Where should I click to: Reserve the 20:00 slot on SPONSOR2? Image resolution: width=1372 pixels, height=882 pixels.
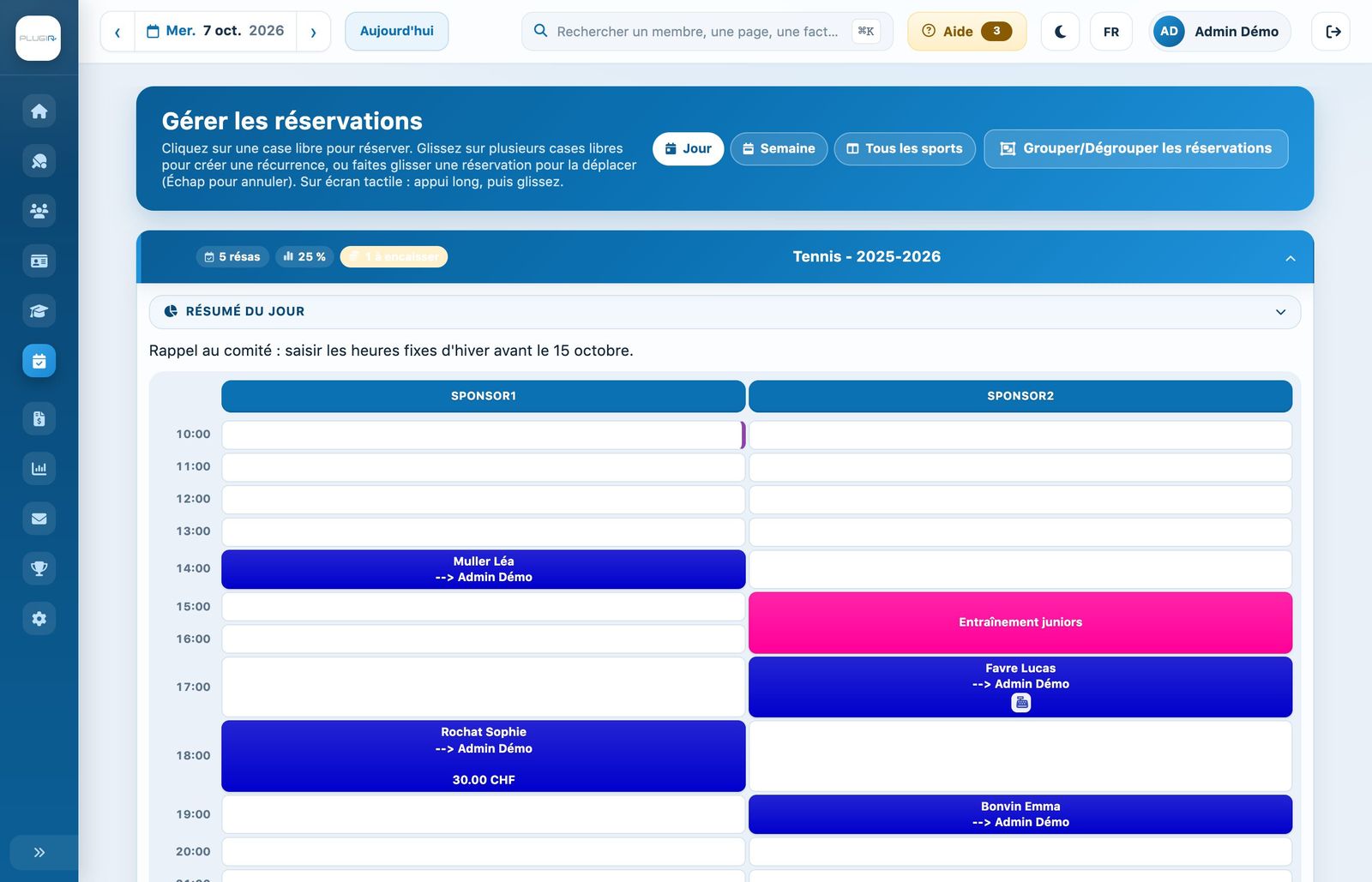click(1020, 852)
